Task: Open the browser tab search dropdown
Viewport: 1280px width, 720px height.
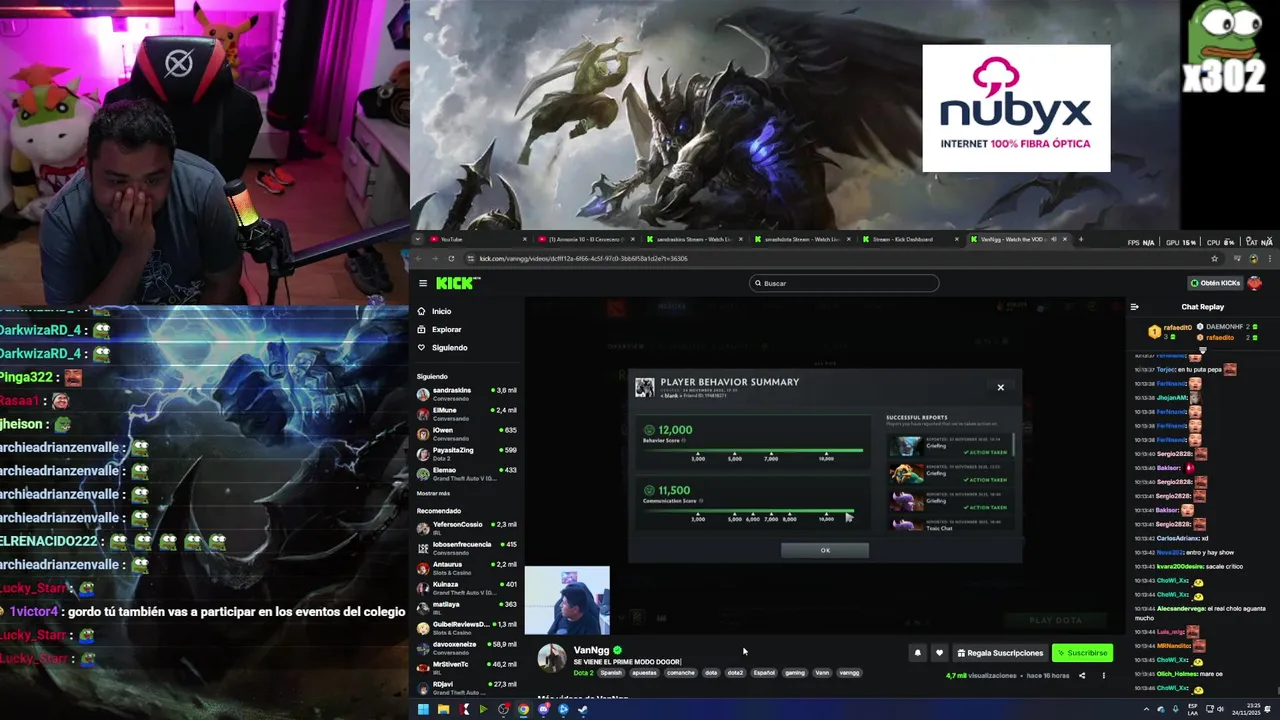Action: [417, 239]
